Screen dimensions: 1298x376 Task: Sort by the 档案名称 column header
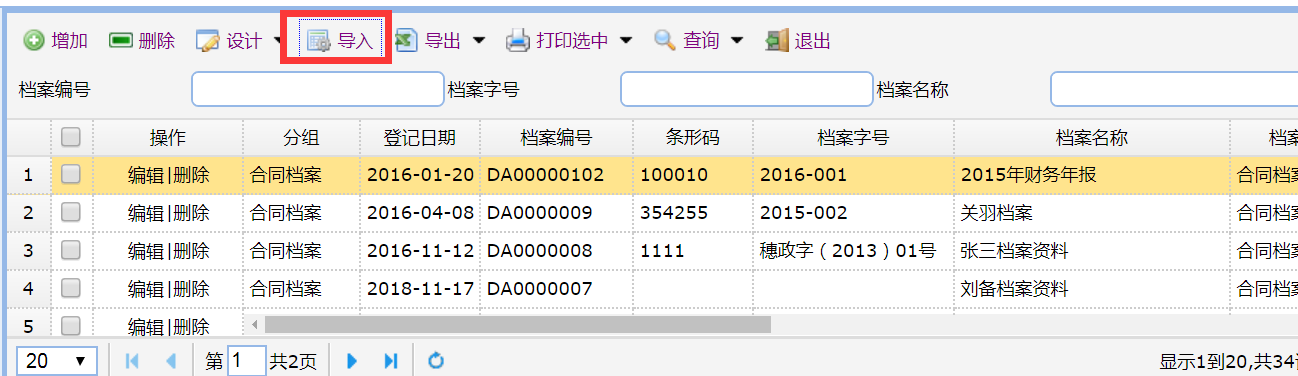click(1092, 138)
